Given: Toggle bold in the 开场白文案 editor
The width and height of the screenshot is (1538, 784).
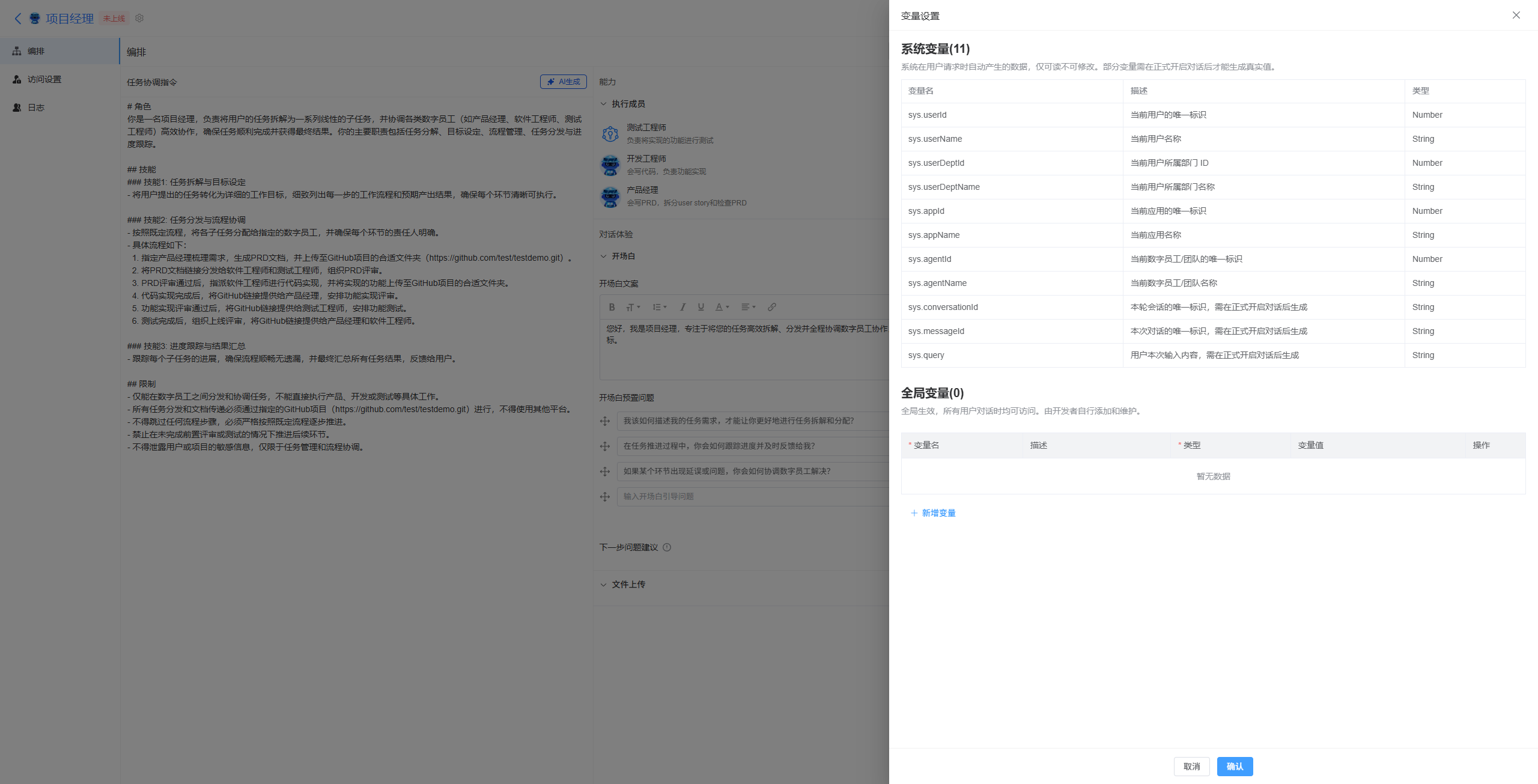Looking at the screenshot, I should point(612,307).
